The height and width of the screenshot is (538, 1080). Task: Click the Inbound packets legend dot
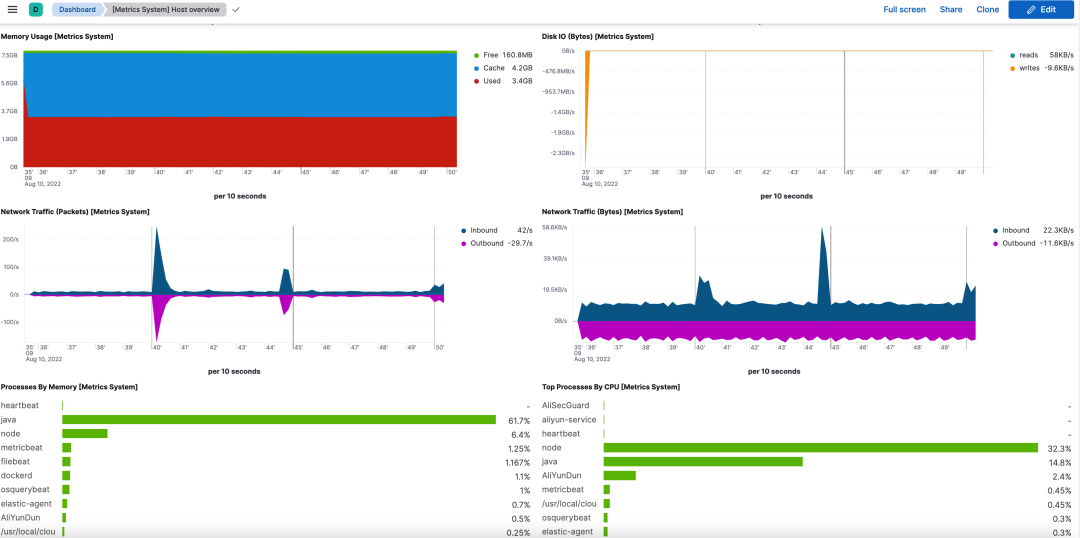tap(464, 231)
